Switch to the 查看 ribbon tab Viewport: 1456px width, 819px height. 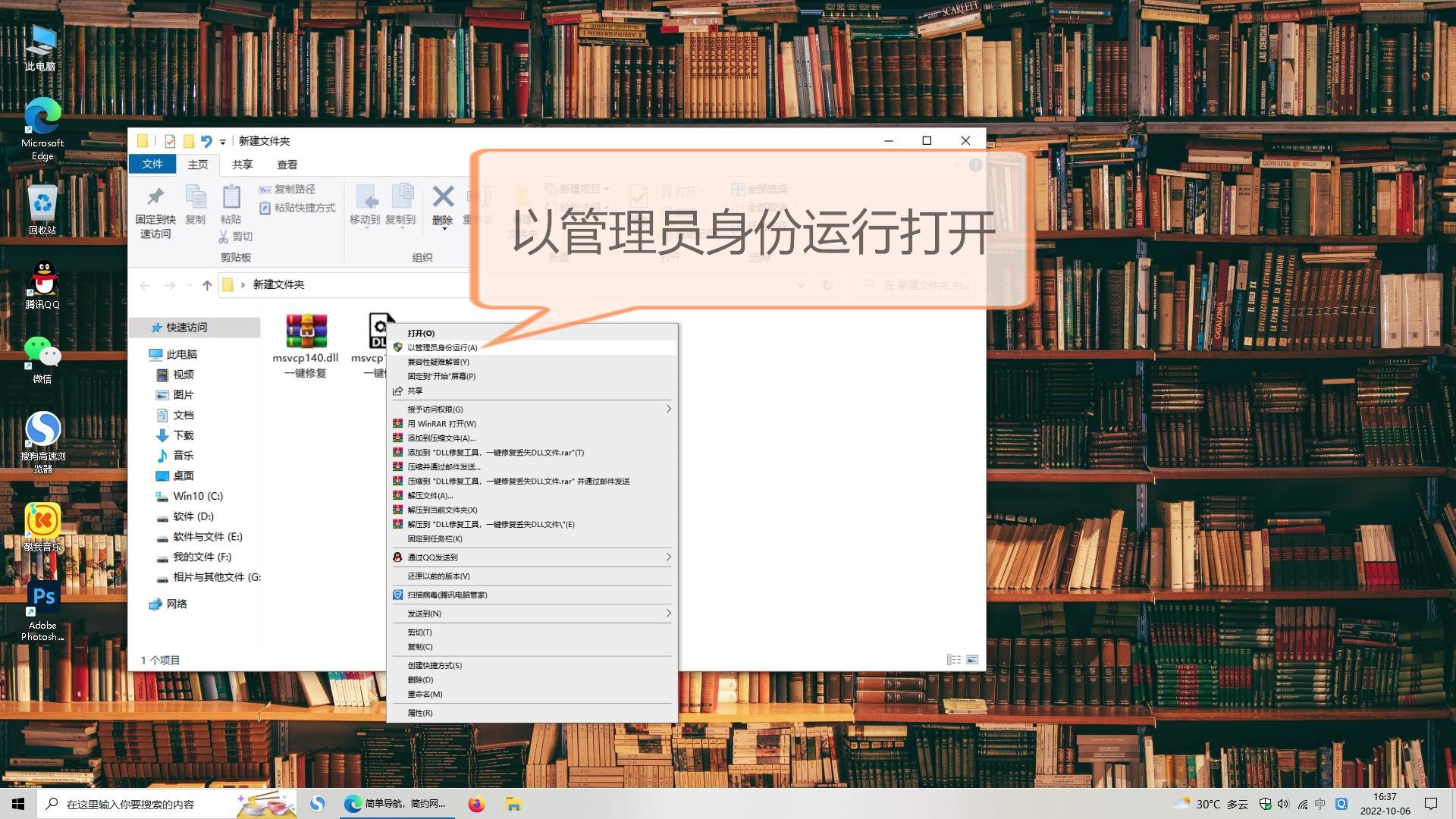click(287, 165)
